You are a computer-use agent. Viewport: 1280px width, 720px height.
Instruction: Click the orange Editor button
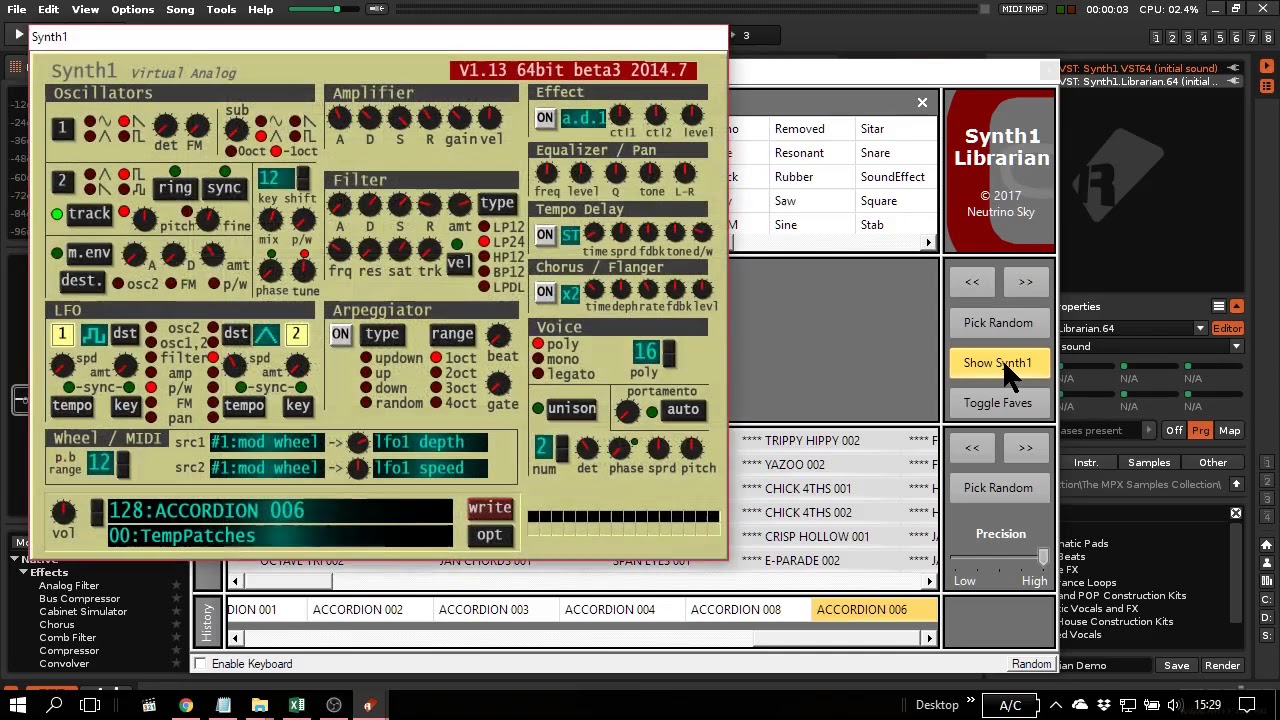[x=1227, y=328]
